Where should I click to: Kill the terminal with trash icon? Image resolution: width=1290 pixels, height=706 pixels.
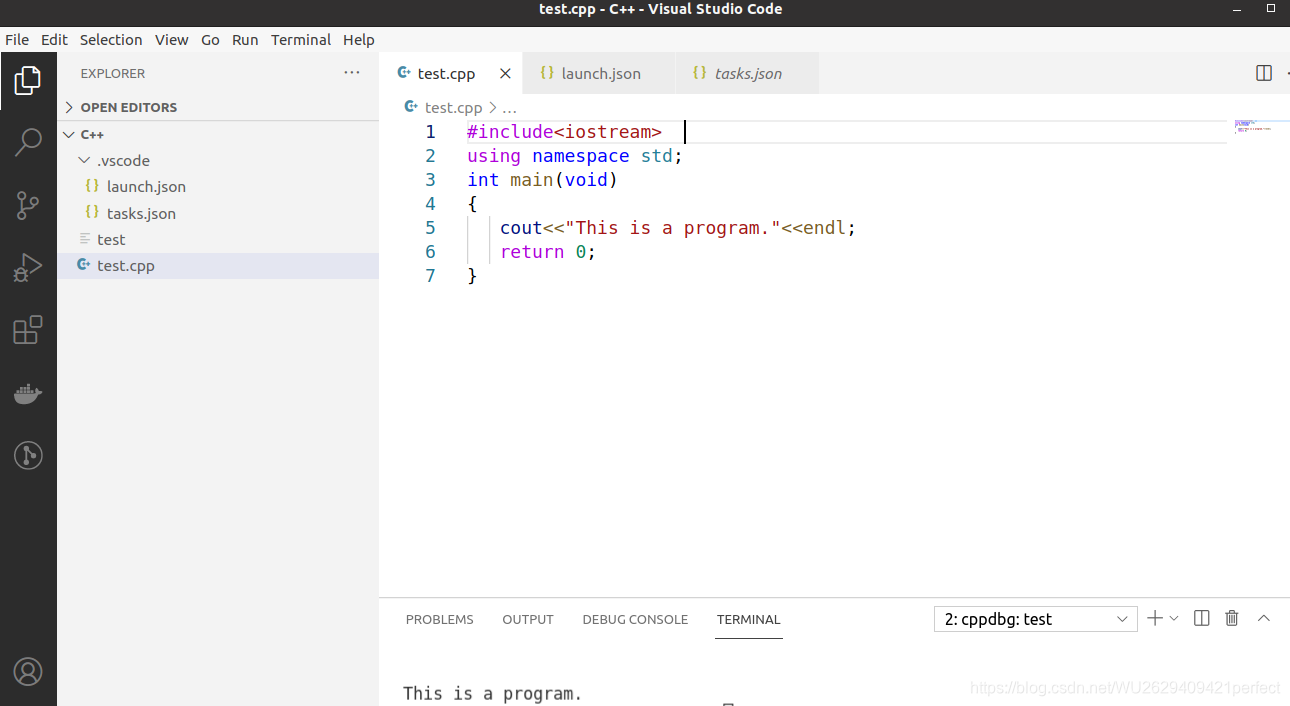pos(1232,618)
